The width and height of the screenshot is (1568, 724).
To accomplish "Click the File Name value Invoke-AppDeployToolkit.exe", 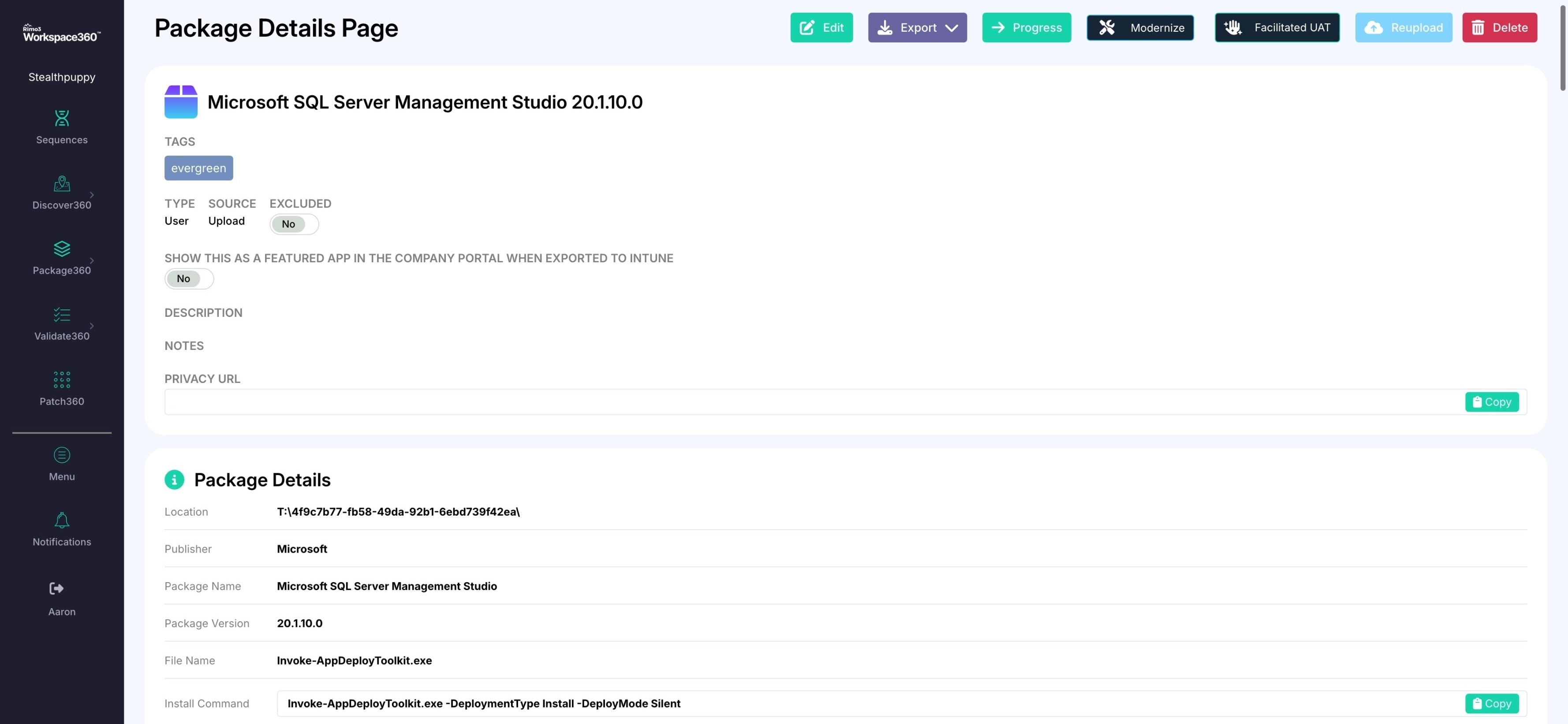I will pyautogui.click(x=354, y=661).
